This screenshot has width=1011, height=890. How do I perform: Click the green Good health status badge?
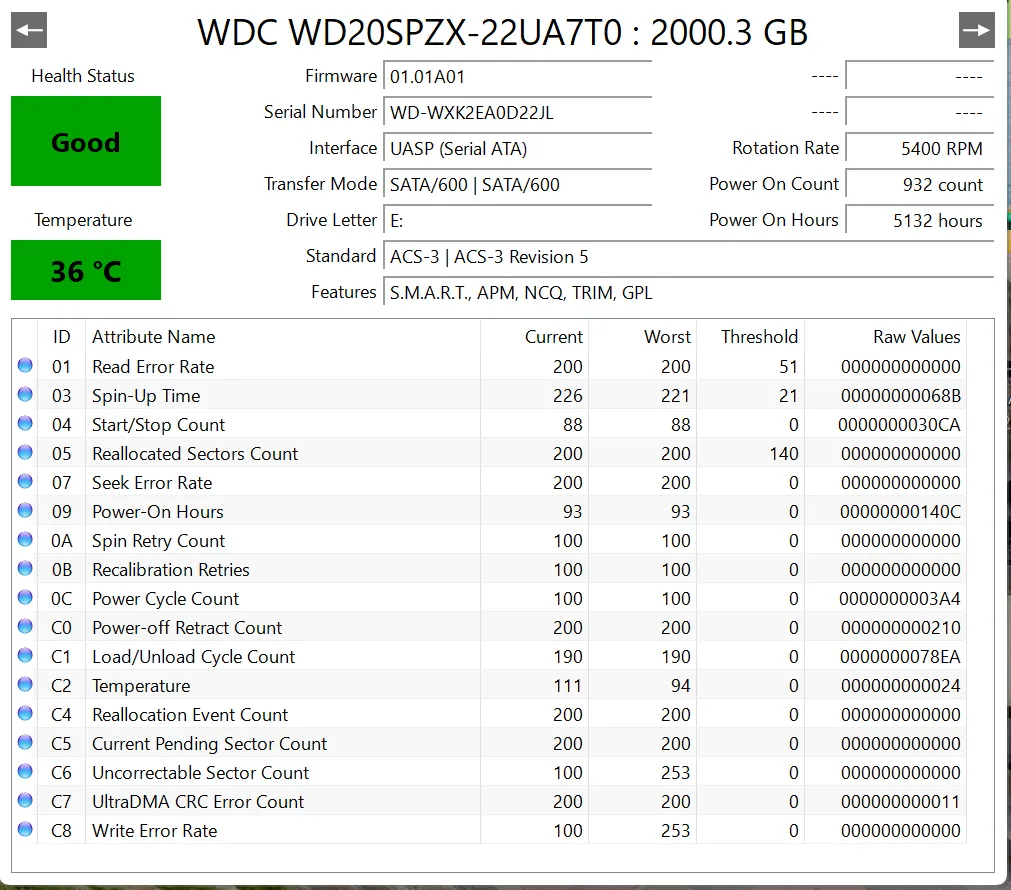(x=85, y=141)
